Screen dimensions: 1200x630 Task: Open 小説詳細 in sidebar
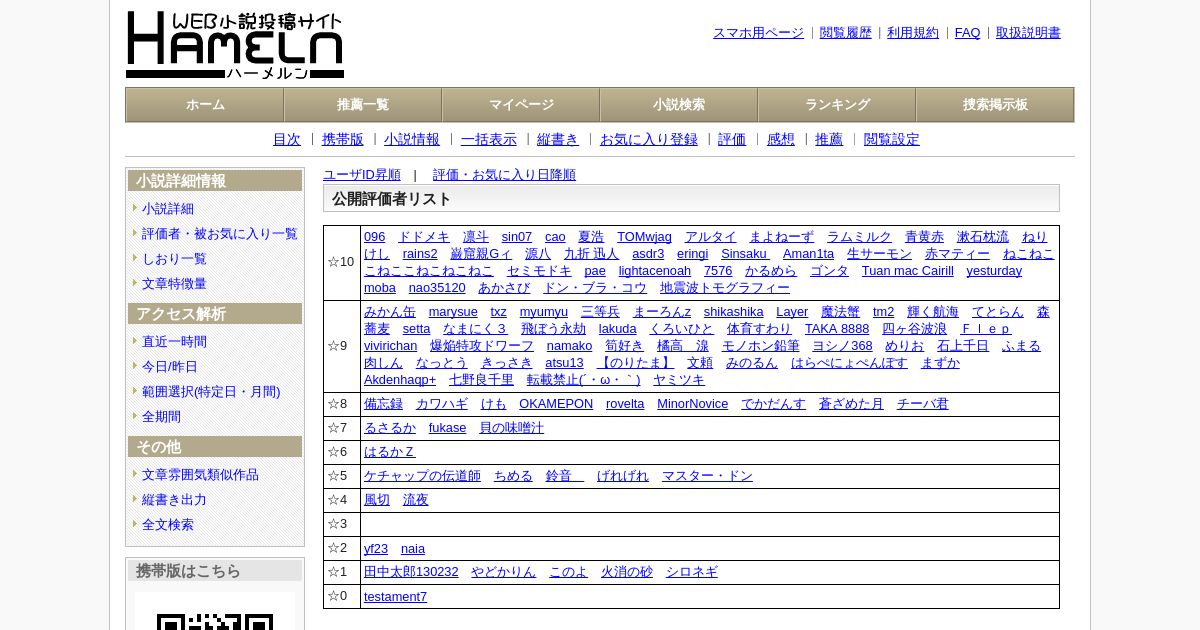pos(168,209)
